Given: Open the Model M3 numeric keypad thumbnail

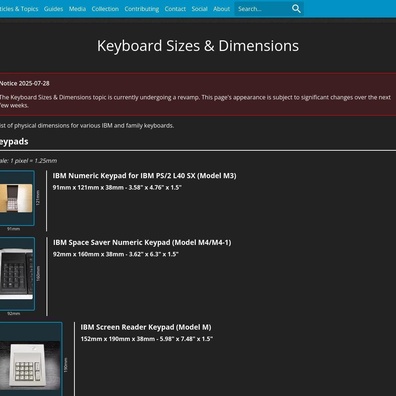Looking at the screenshot, I should point(17,198).
